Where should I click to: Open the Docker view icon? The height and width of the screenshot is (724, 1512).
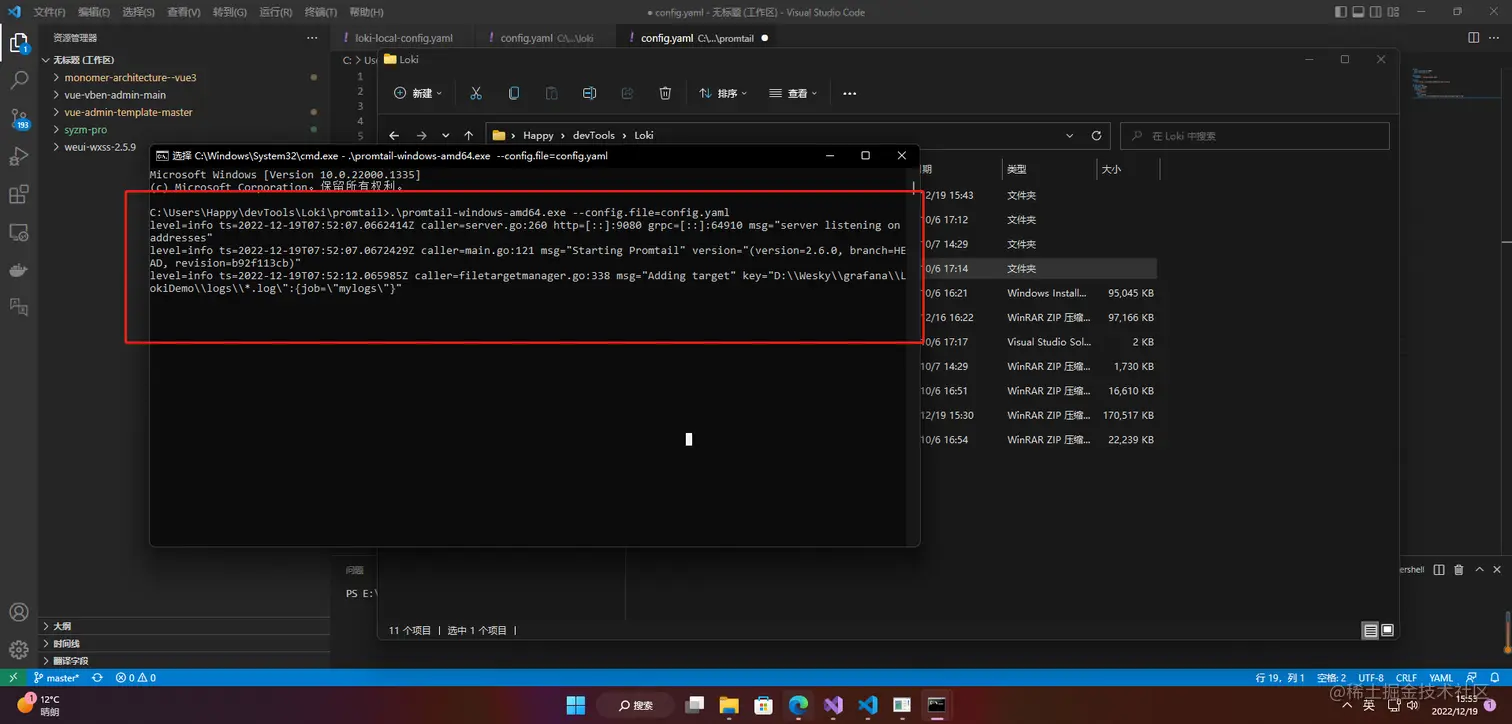[19, 271]
